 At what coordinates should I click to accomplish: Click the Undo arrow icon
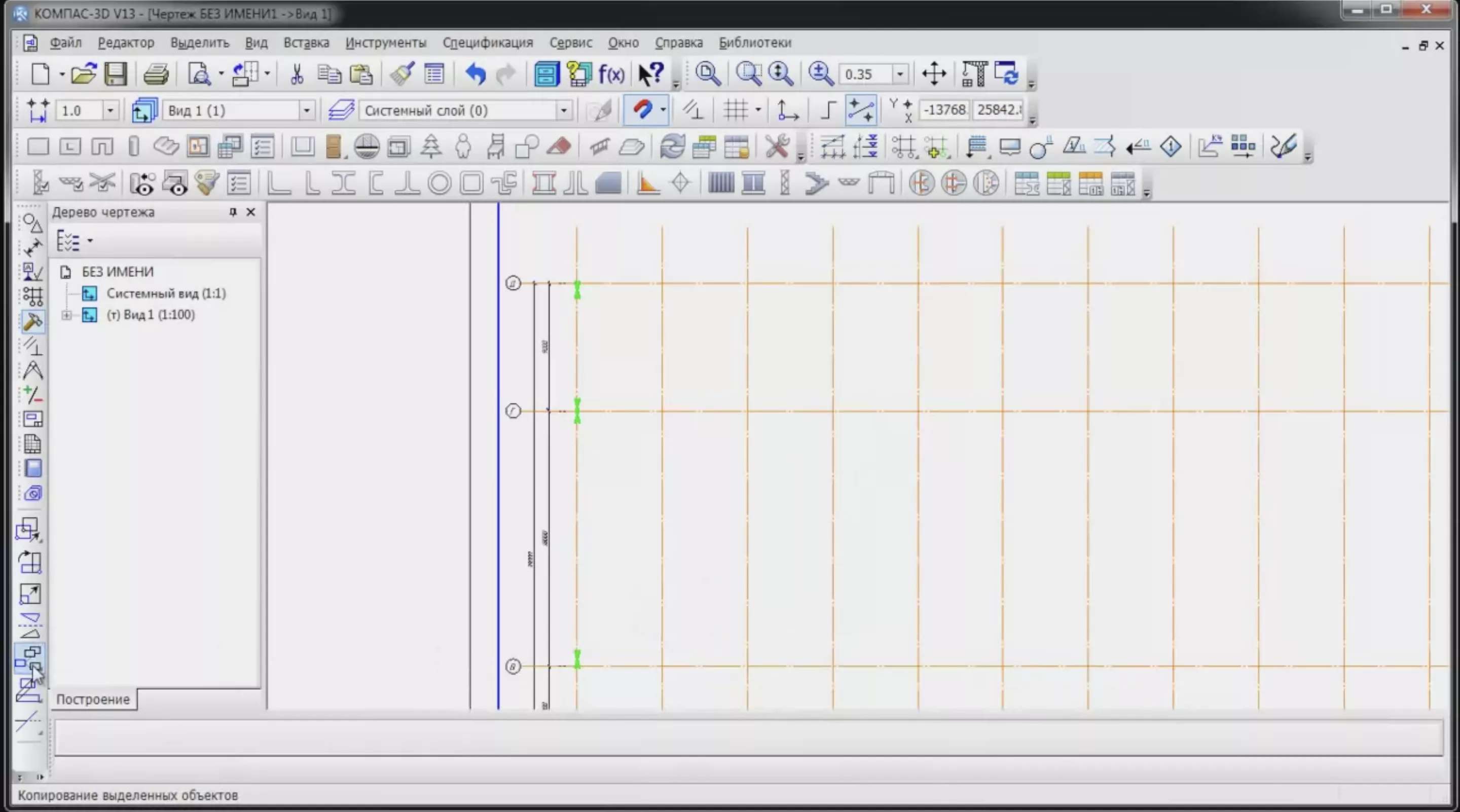476,74
